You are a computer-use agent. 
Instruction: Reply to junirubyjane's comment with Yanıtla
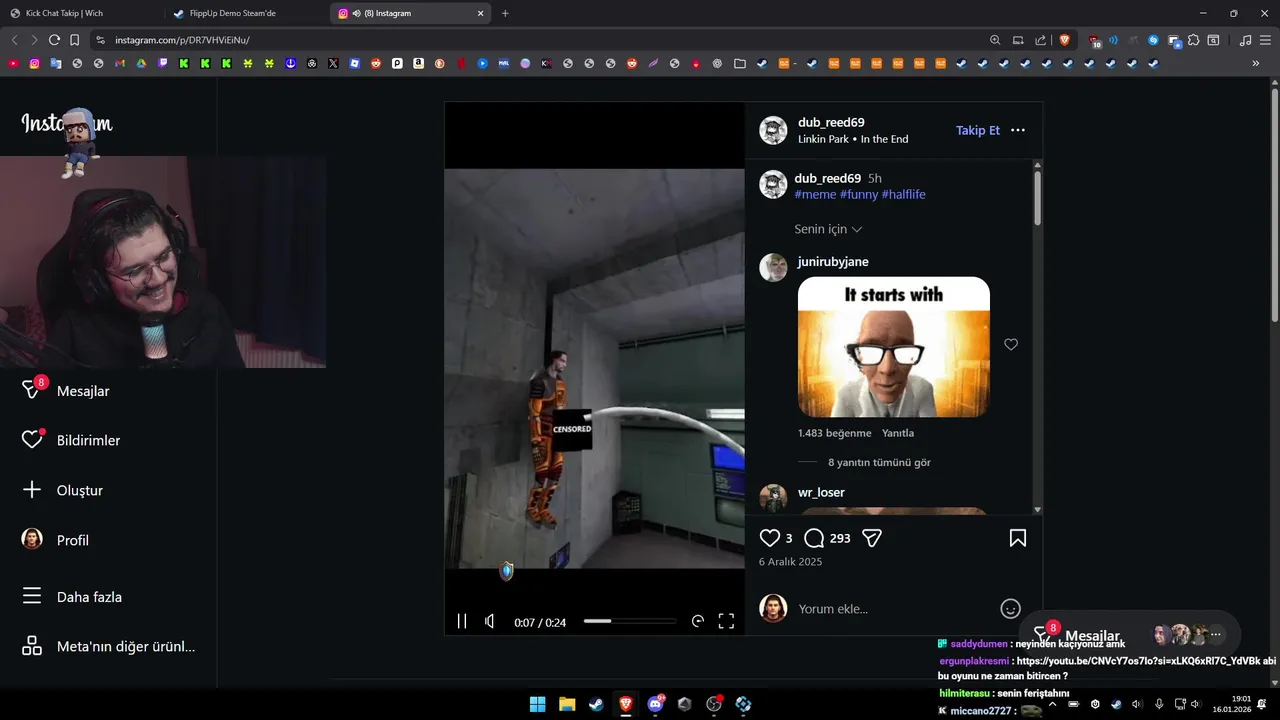click(x=898, y=433)
